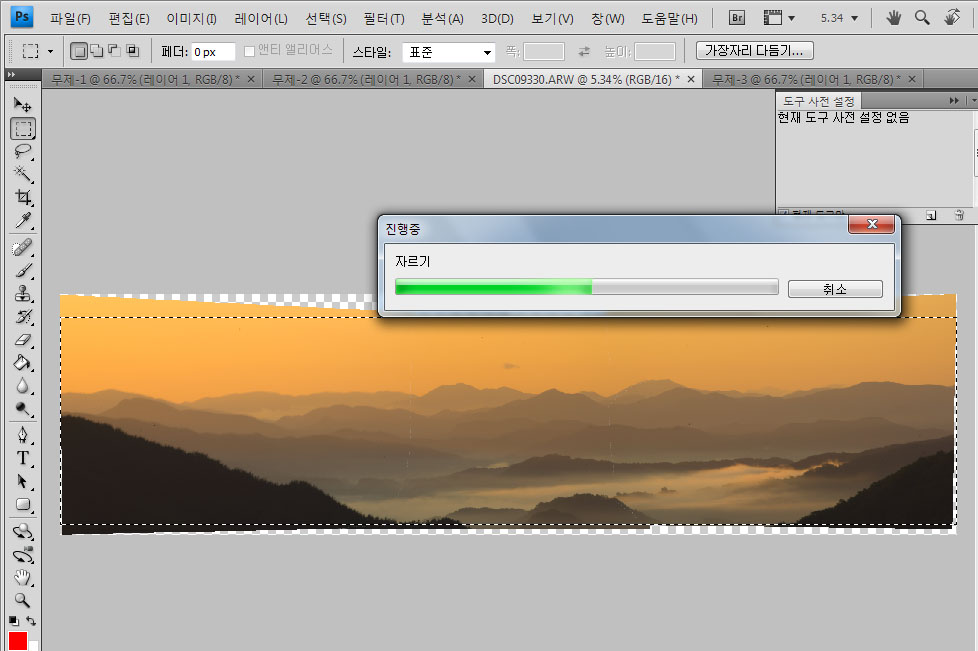Image resolution: width=978 pixels, height=651 pixels.
Task: Enable the 앤티 앨리어스 checkbox
Action: (x=250, y=51)
